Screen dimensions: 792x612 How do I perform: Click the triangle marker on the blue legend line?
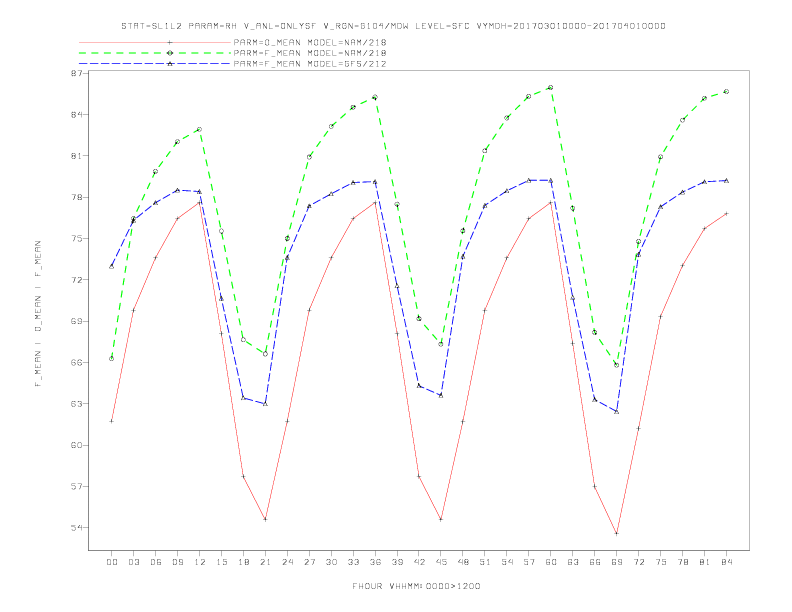[x=170, y=64]
